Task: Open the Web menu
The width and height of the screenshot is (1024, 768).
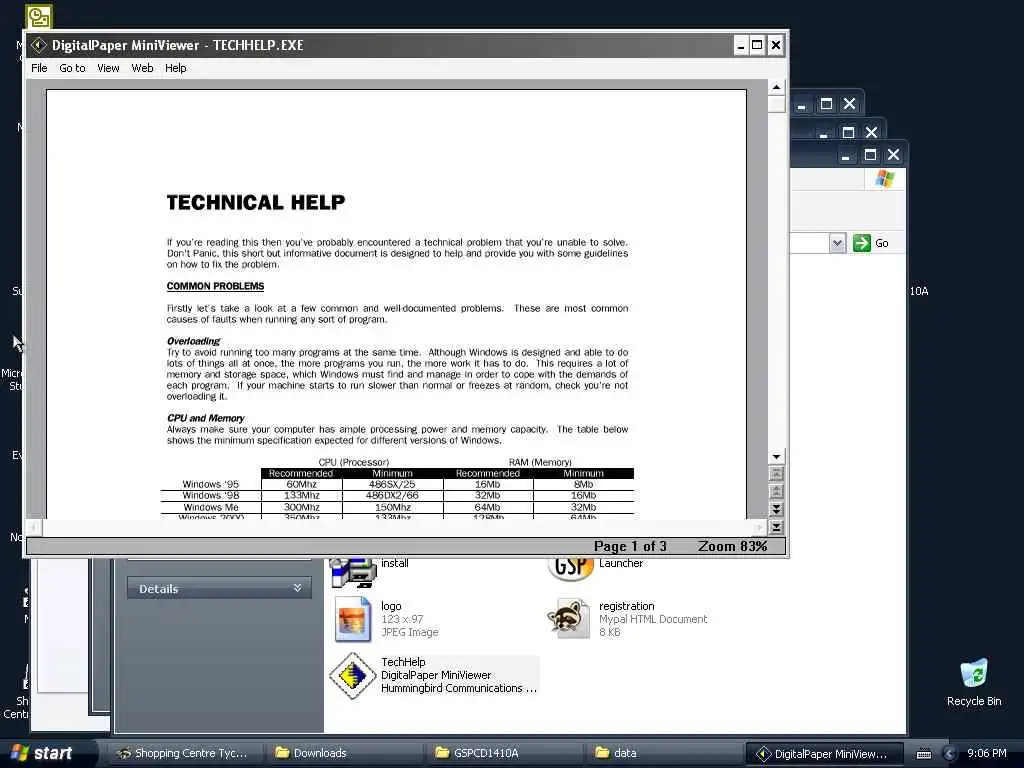Action: (142, 68)
